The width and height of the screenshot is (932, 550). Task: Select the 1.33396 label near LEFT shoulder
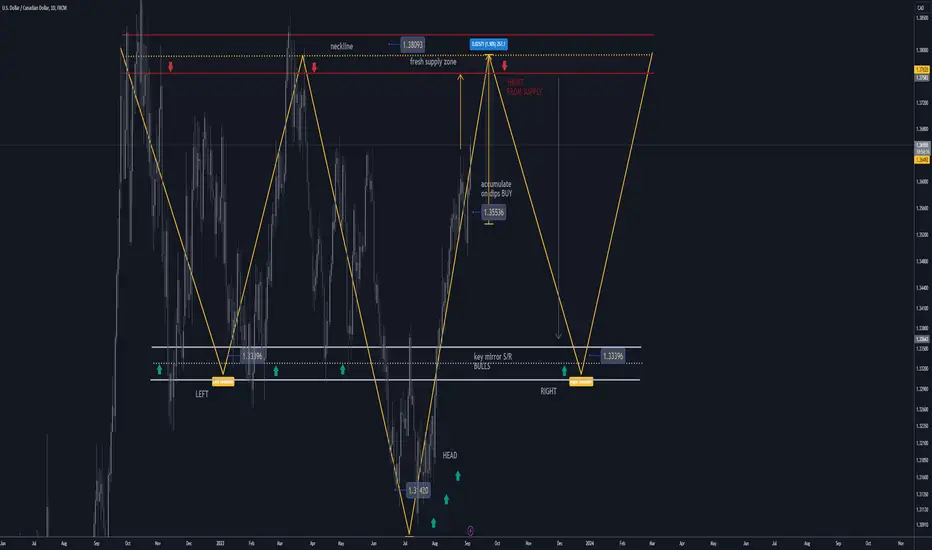click(x=253, y=356)
